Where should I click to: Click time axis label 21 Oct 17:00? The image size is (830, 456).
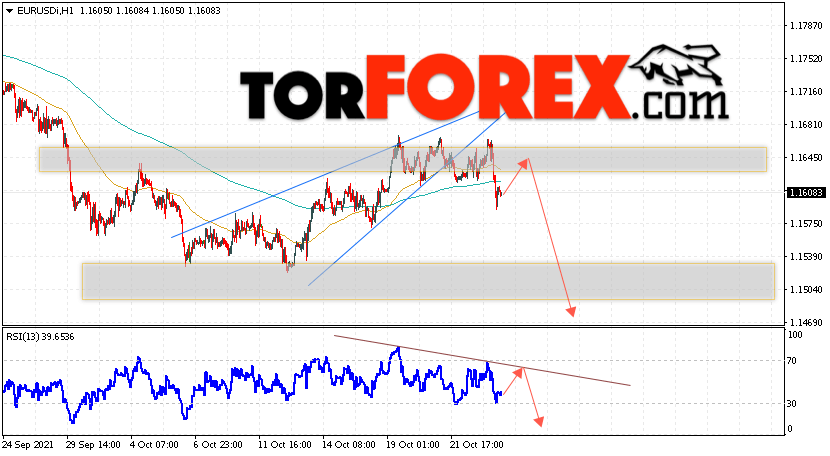tap(476, 445)
